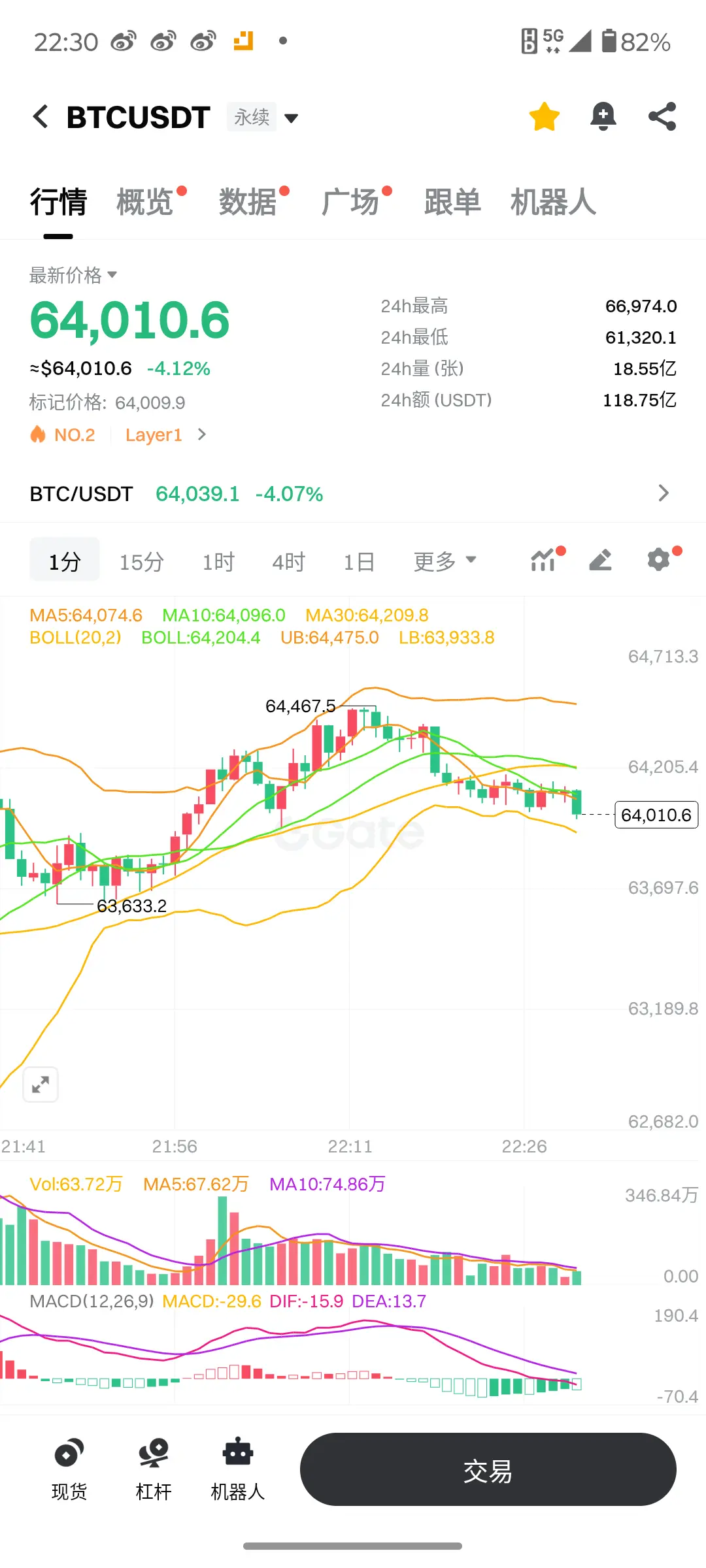Toggle the yellow favorite star
Screen dimensions: 706x1568
(x=544, y=117)
